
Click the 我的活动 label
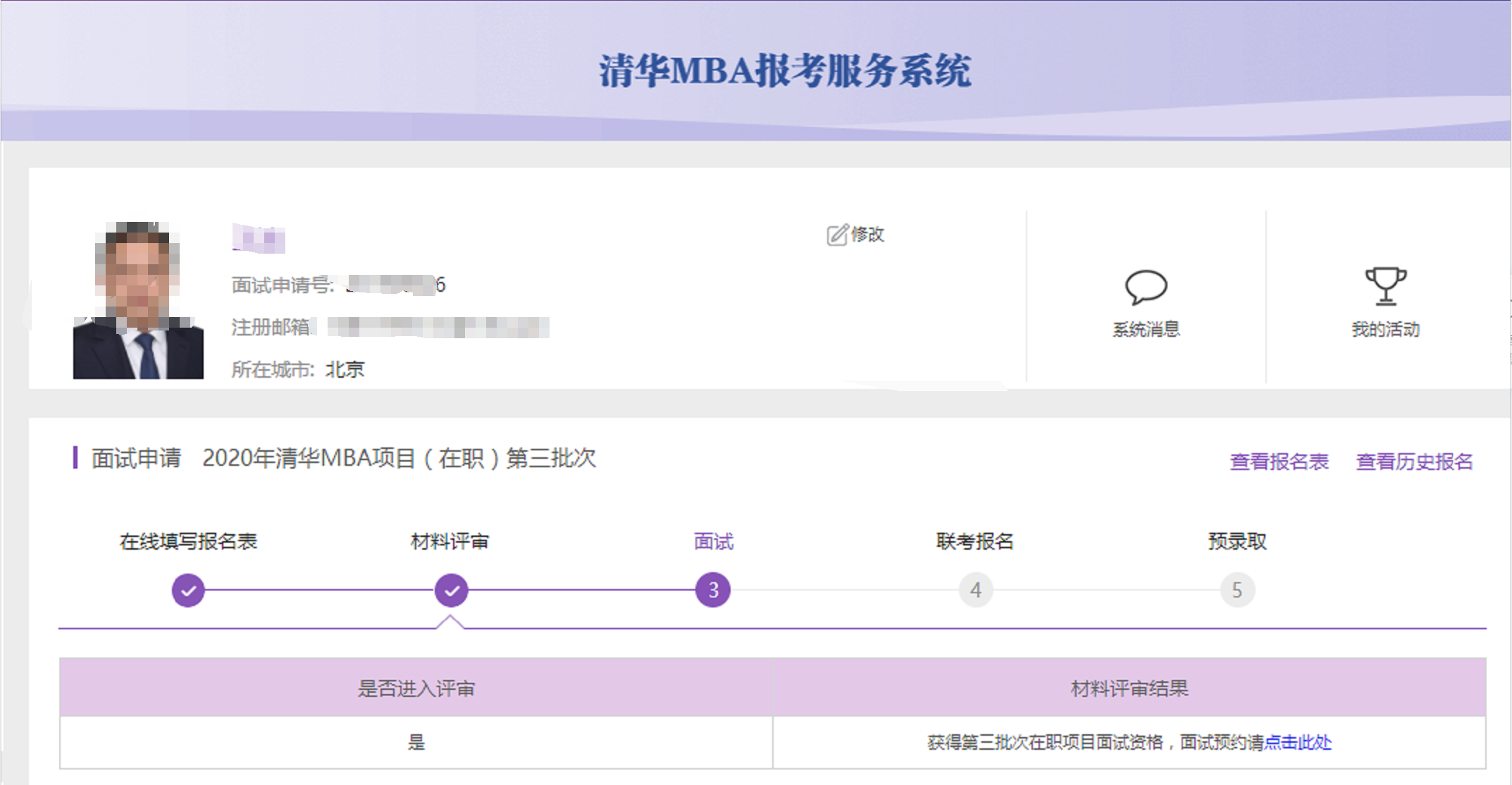(x=1385, y=329)
